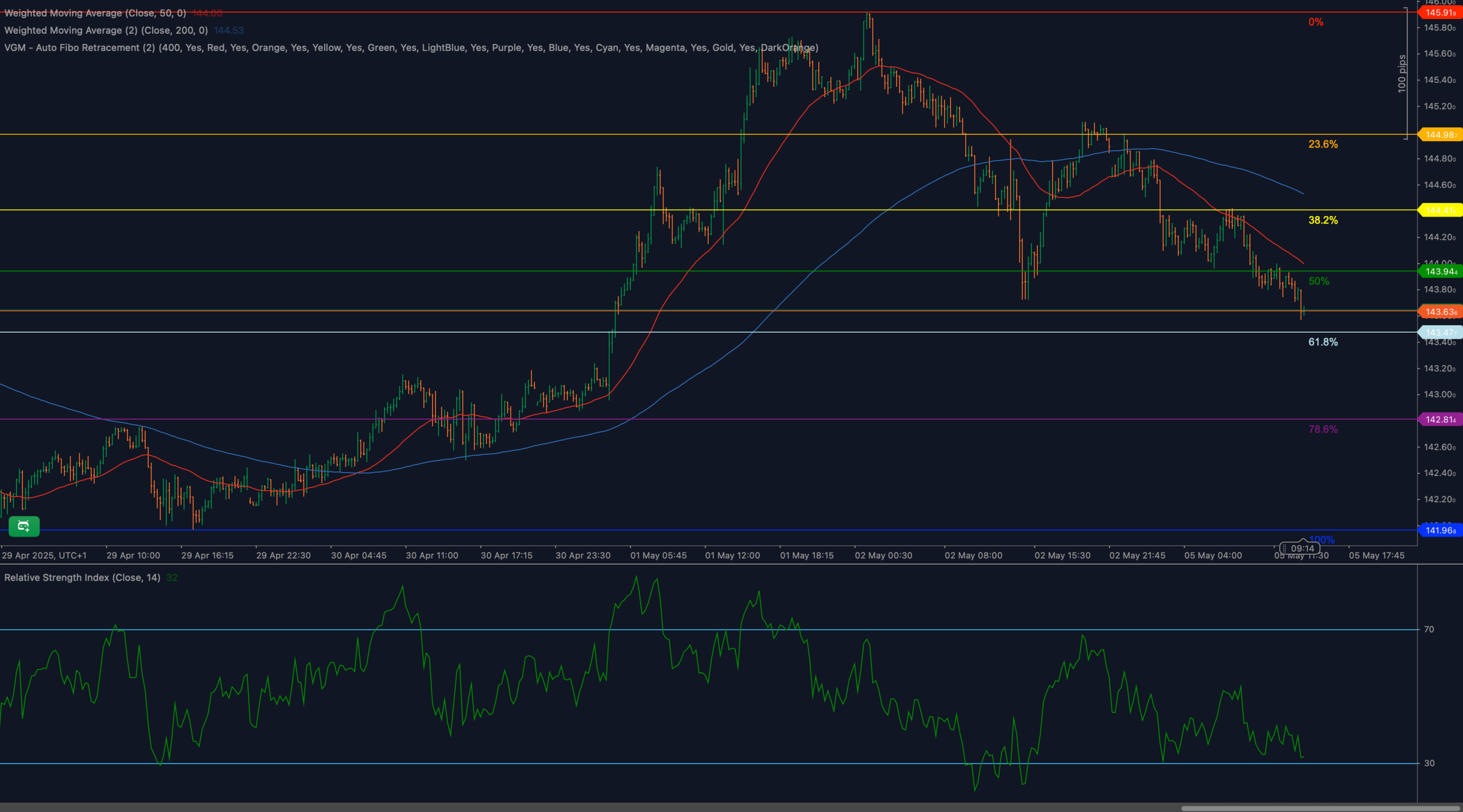Click the purple 142.81 price tag

pyautogui.click(x=1440, y=419)
